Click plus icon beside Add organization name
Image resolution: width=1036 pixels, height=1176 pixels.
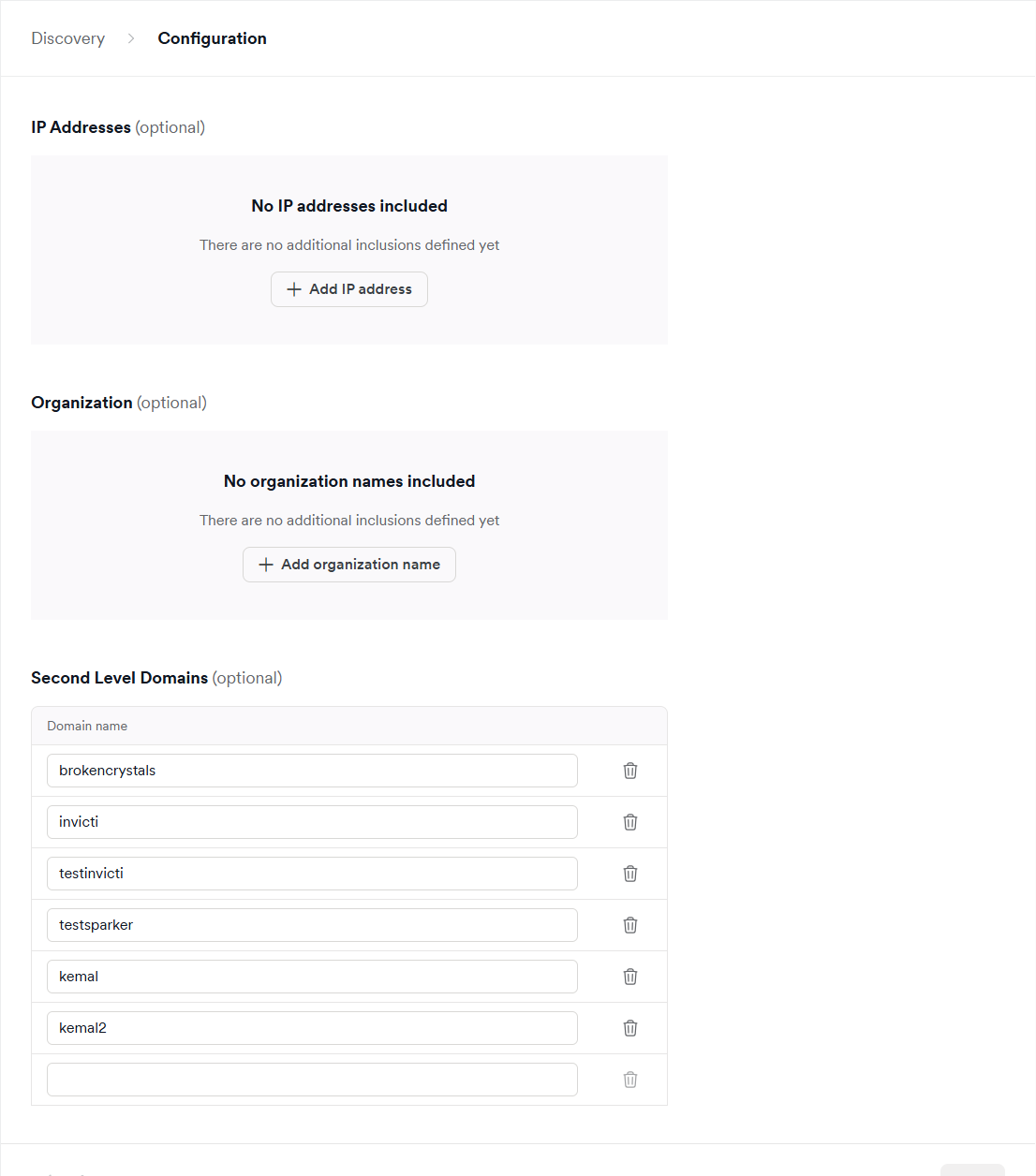[x=266, y=565]
